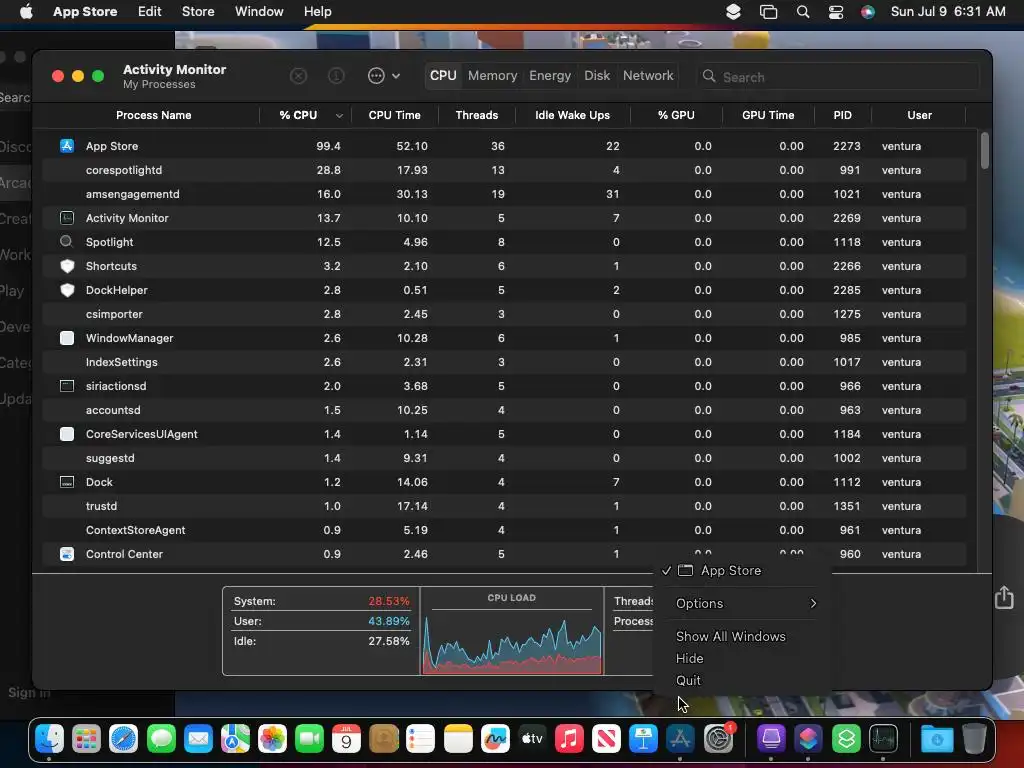The width and height of the screenshot is (1024, 768).
Task: Select the ContextStoreAgent process row
Action: 504,530
